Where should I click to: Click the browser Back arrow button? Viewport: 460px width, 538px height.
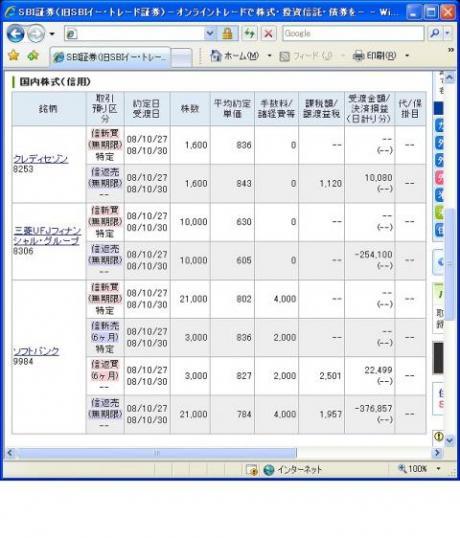[x=15, y=34]
